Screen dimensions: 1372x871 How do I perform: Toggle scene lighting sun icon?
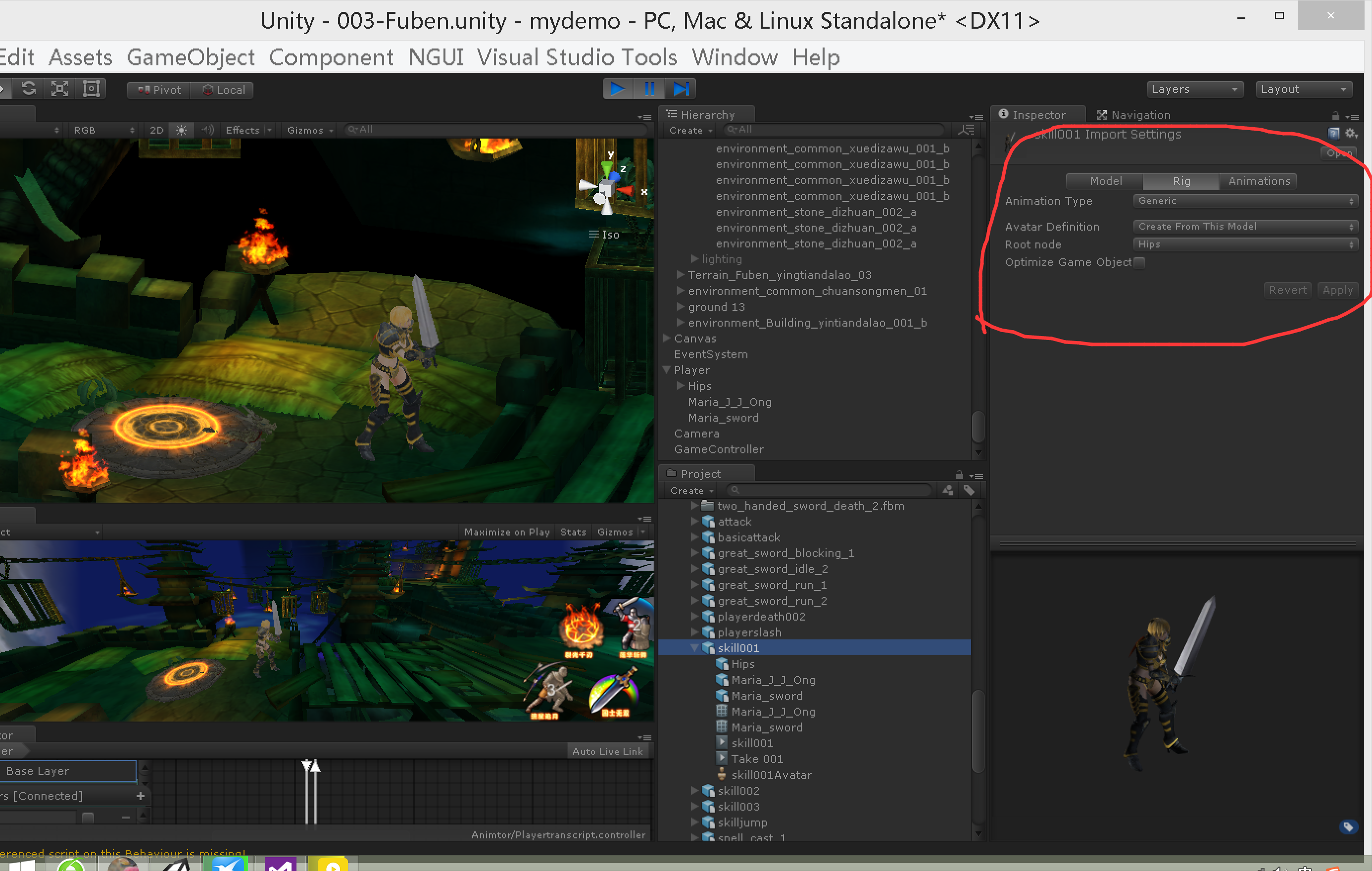tap(181, 130)
